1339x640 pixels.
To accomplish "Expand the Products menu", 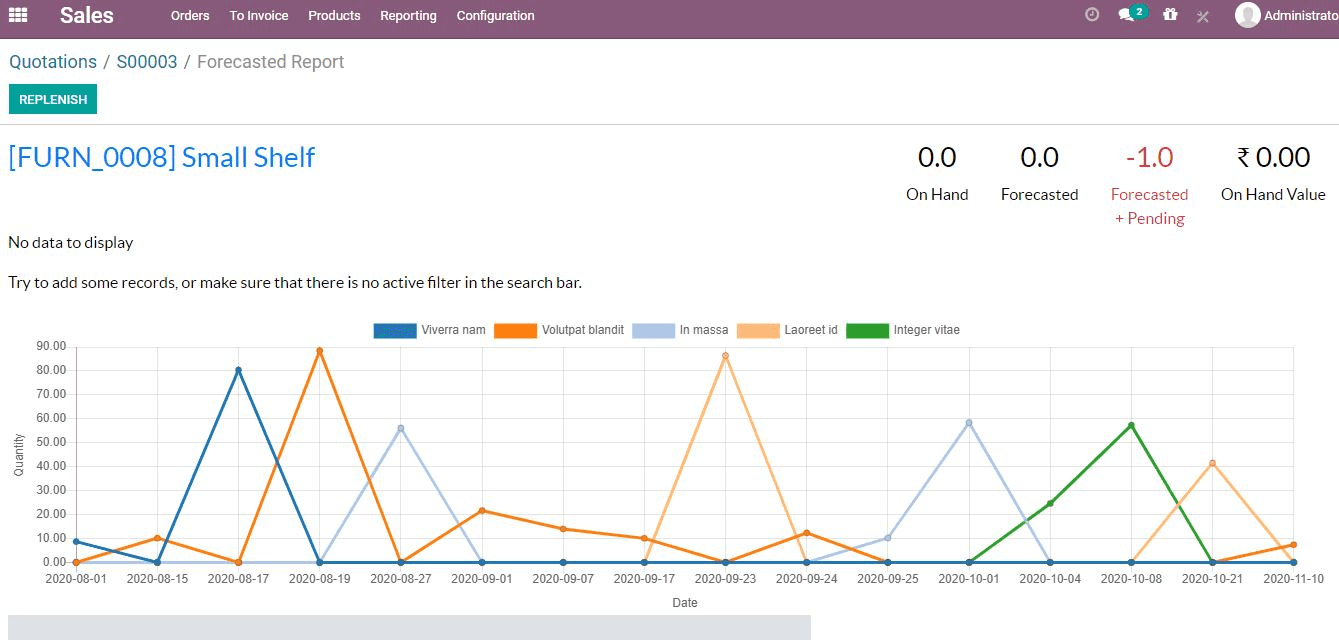I will (x=334, y=16).
